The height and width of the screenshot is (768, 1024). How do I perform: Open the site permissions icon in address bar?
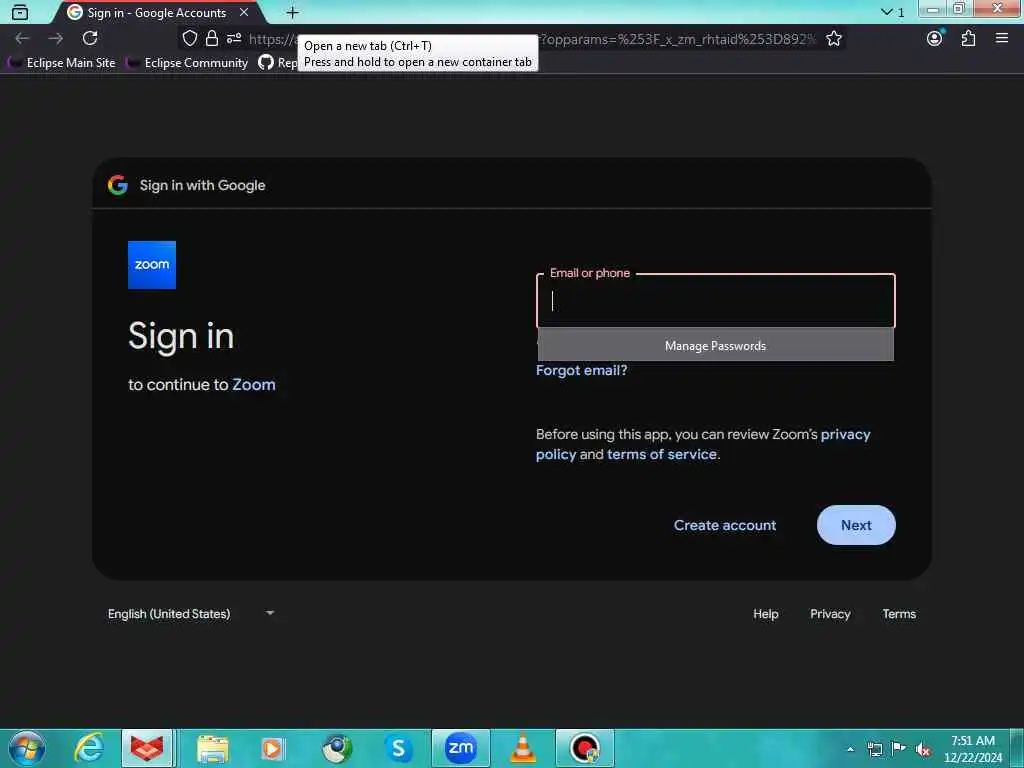pos(234,39)
